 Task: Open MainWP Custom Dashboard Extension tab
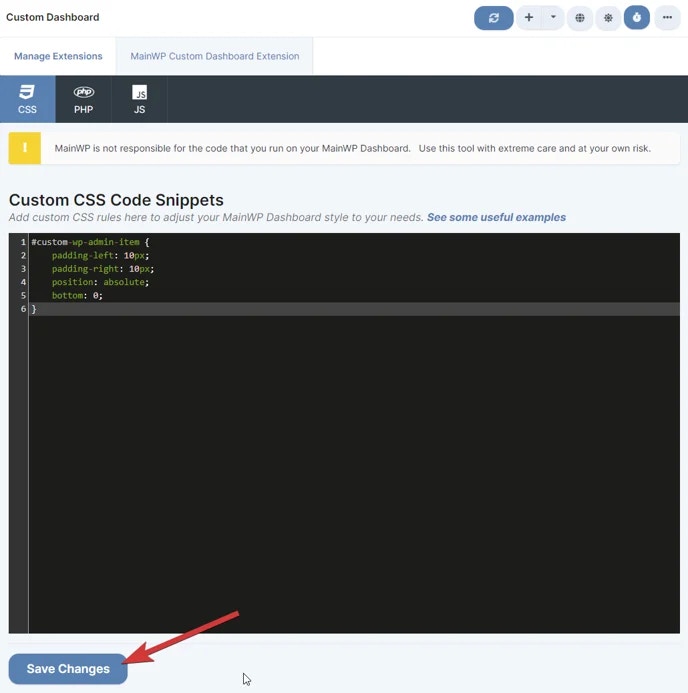(215, 56)
